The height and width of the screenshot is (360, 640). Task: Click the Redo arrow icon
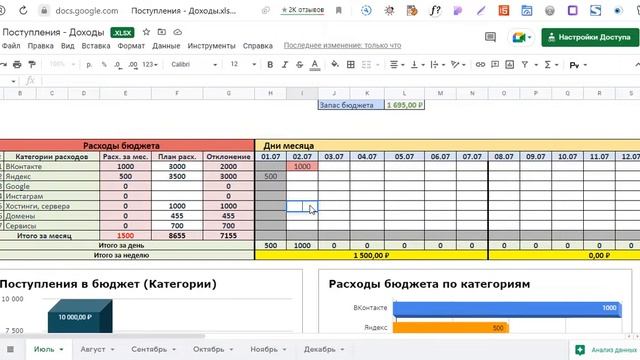(3, 64)
